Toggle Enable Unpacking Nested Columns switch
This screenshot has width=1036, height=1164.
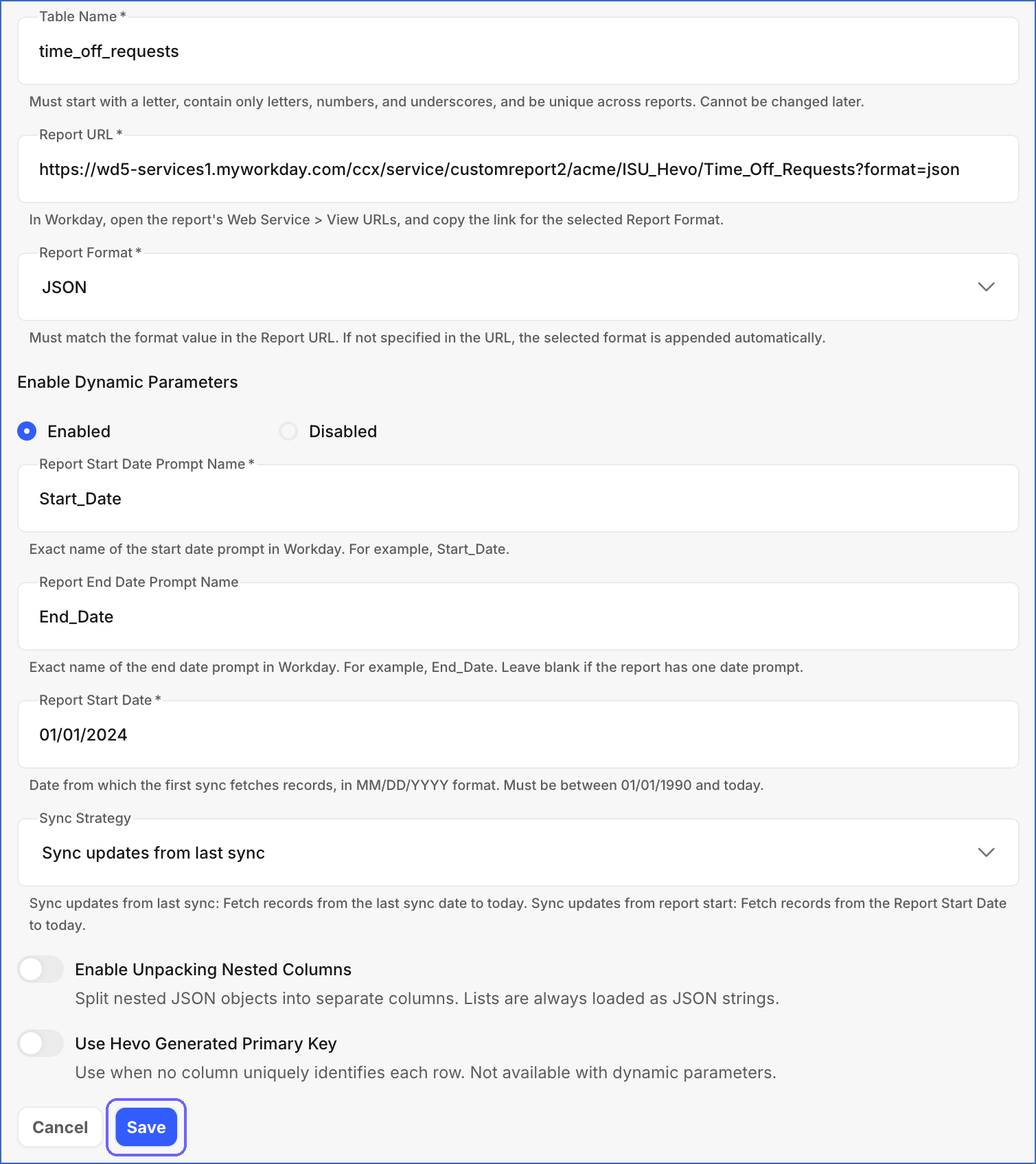tap(41, 969)
